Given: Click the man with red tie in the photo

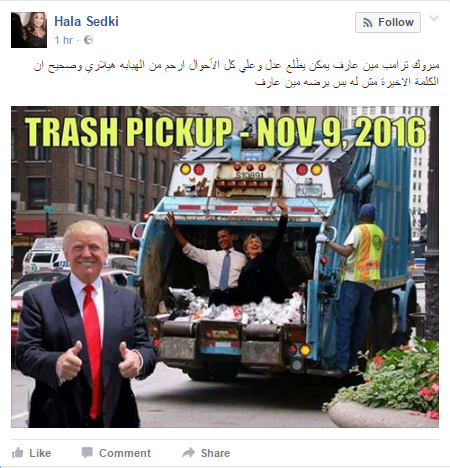Looking at the screenshot, I should click(x=85, y=325).
